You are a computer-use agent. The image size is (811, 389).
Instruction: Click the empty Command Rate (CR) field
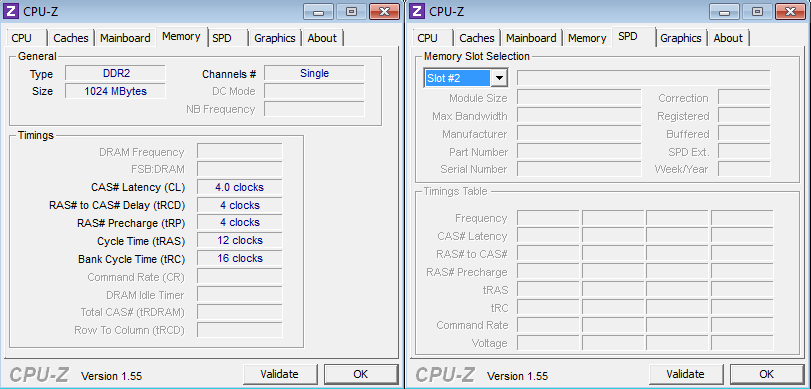pyautogui.click(x=239, y=276)
